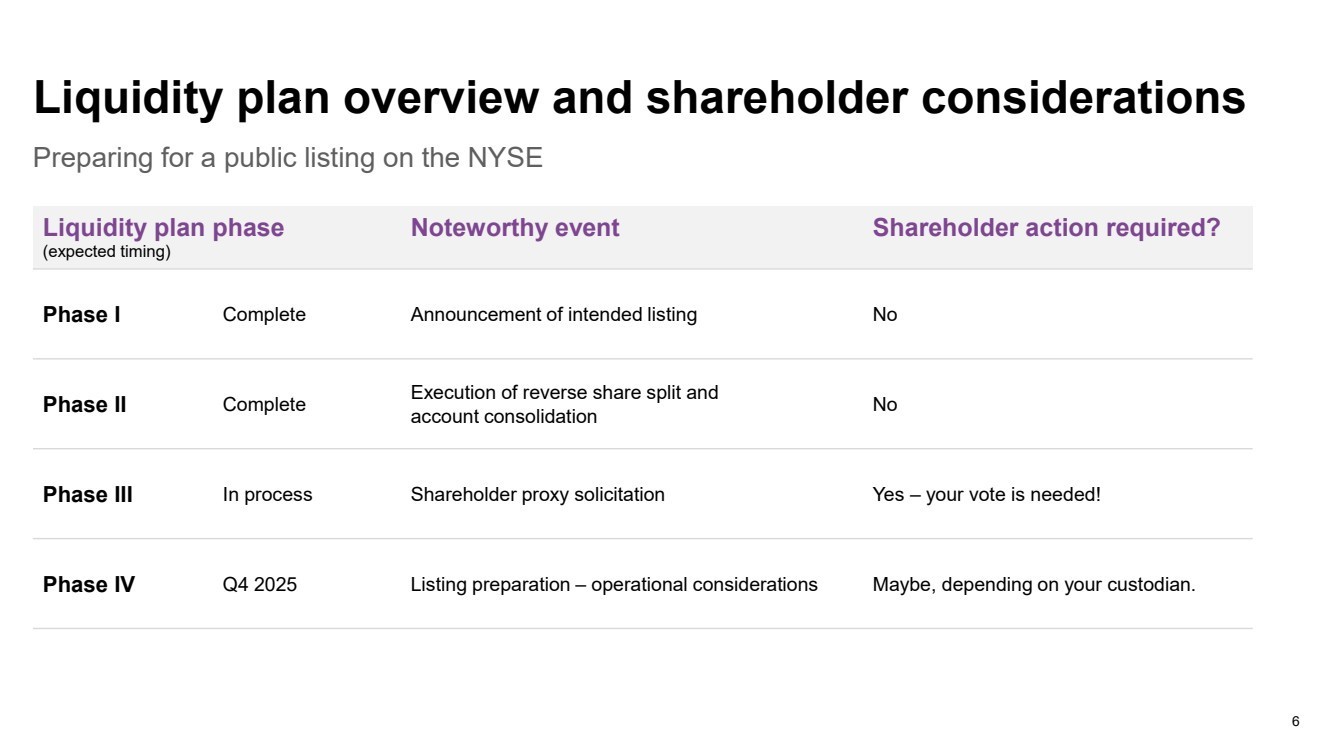Click the slide page number 6
Viewport: 1333px width, 749px height.
coord(1296,721)
